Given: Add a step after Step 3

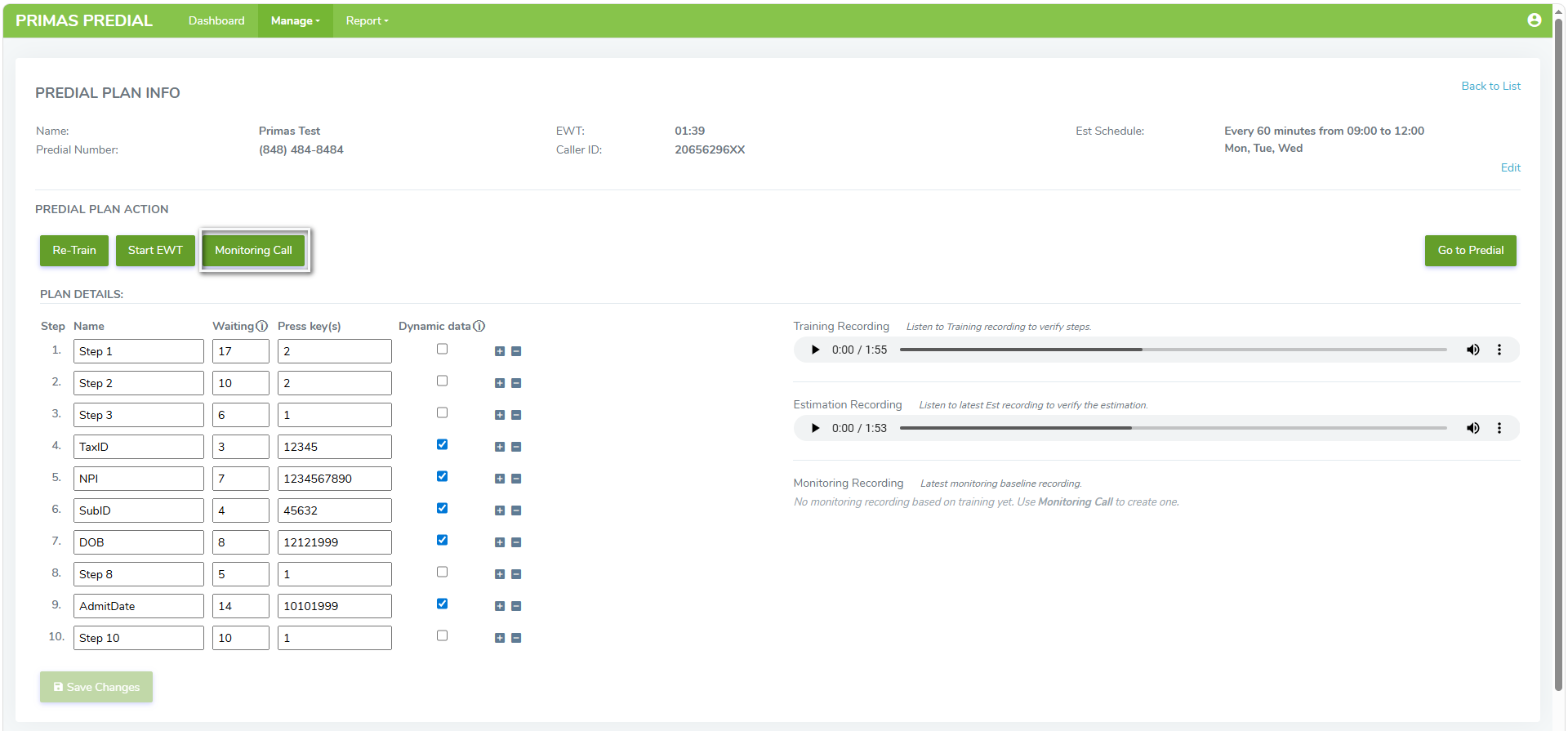Looking at the screenshot, I should 500,415.
